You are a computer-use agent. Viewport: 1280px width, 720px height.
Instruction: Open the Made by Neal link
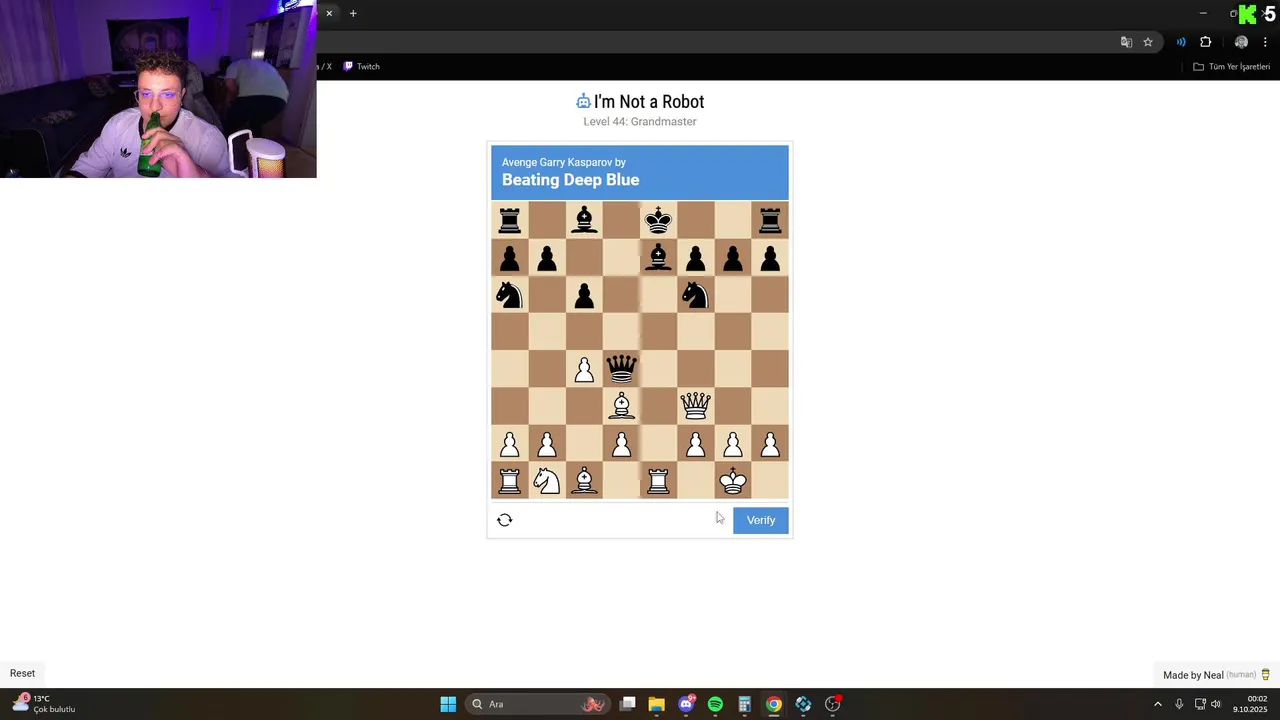[x=1216, y=675]
